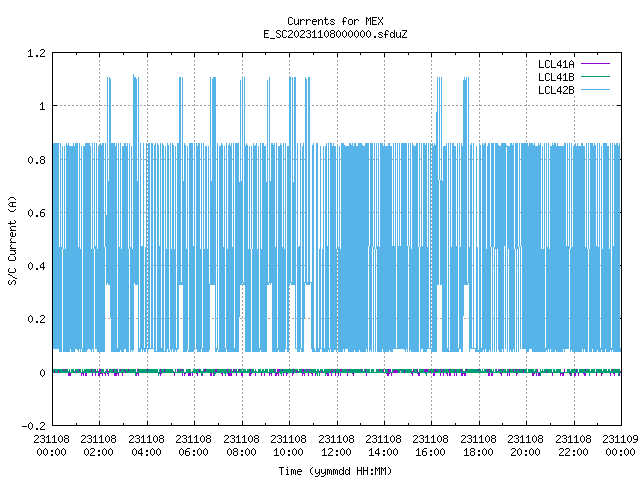640x480 pixels.
Task: Click the 0.6 y-axis tick value
Action: coord(36,213)
